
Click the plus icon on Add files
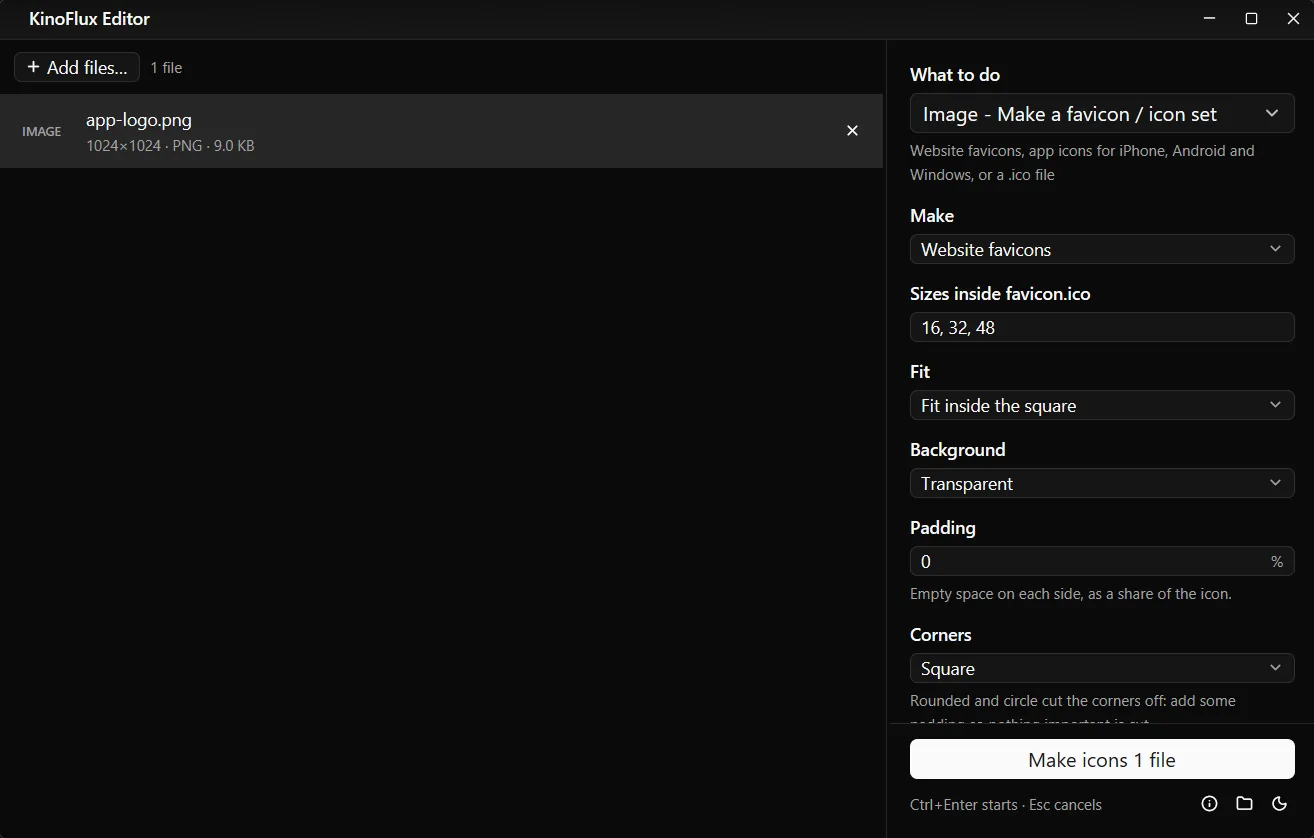33,67
